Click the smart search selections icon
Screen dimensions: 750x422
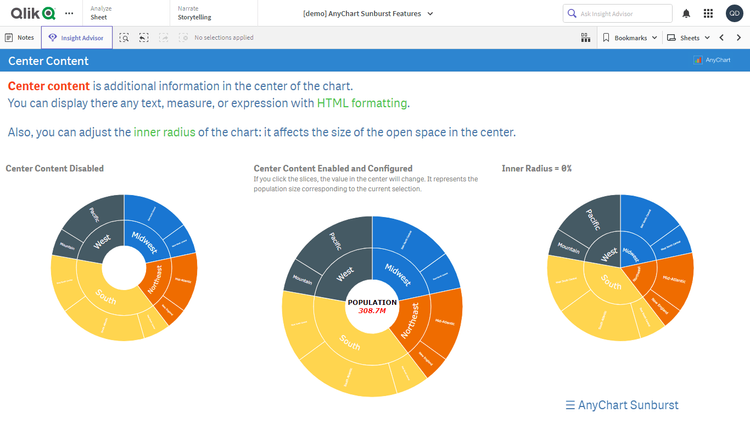(x=124, y=37)
